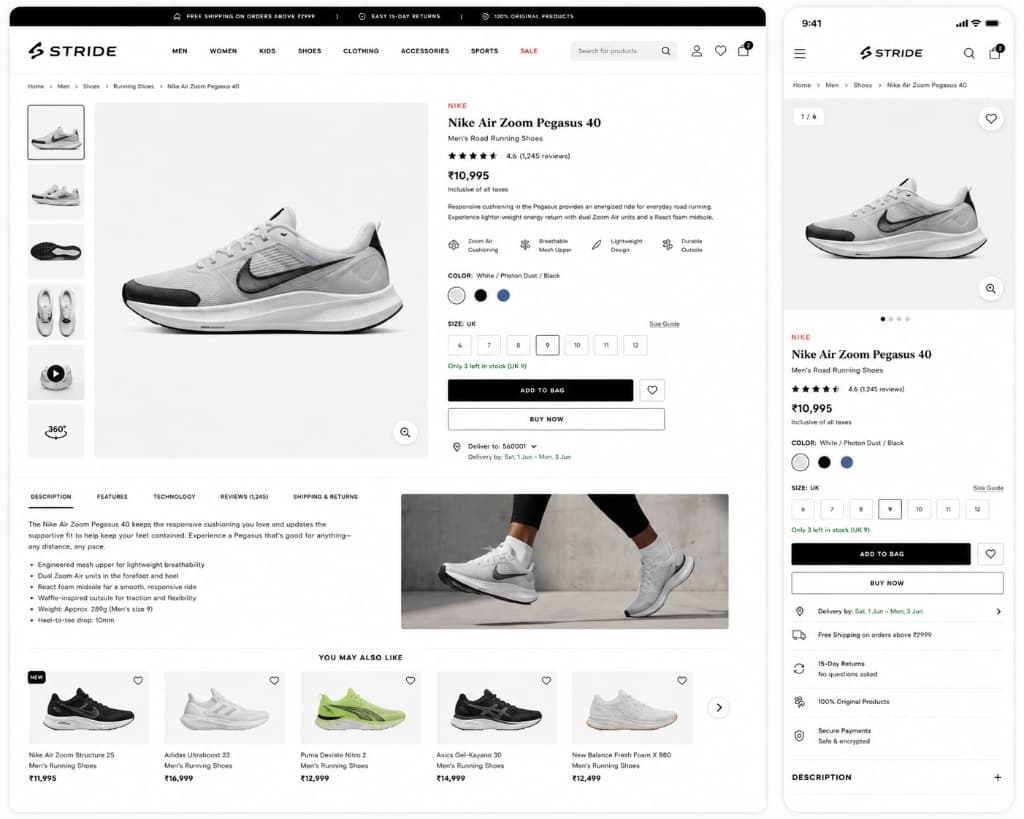The image size is (1024, 819).
Task: Wishlist the Nike Air Zoom Structure 25 card
Action: coord(138,681)
